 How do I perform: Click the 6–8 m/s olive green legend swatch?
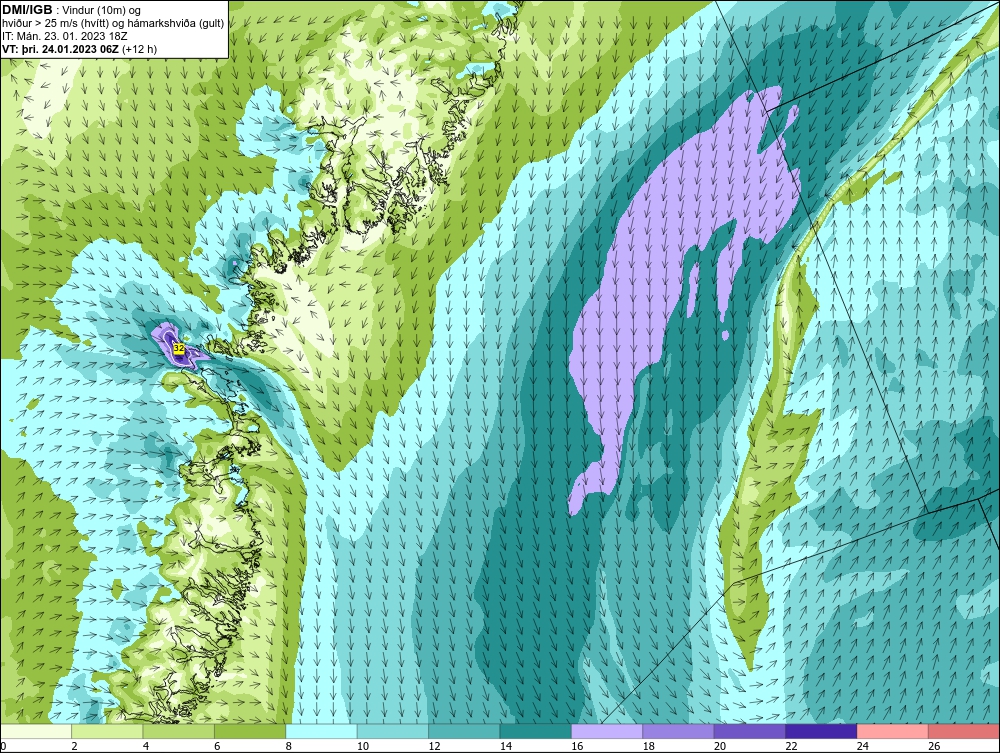tap(250, 731)
